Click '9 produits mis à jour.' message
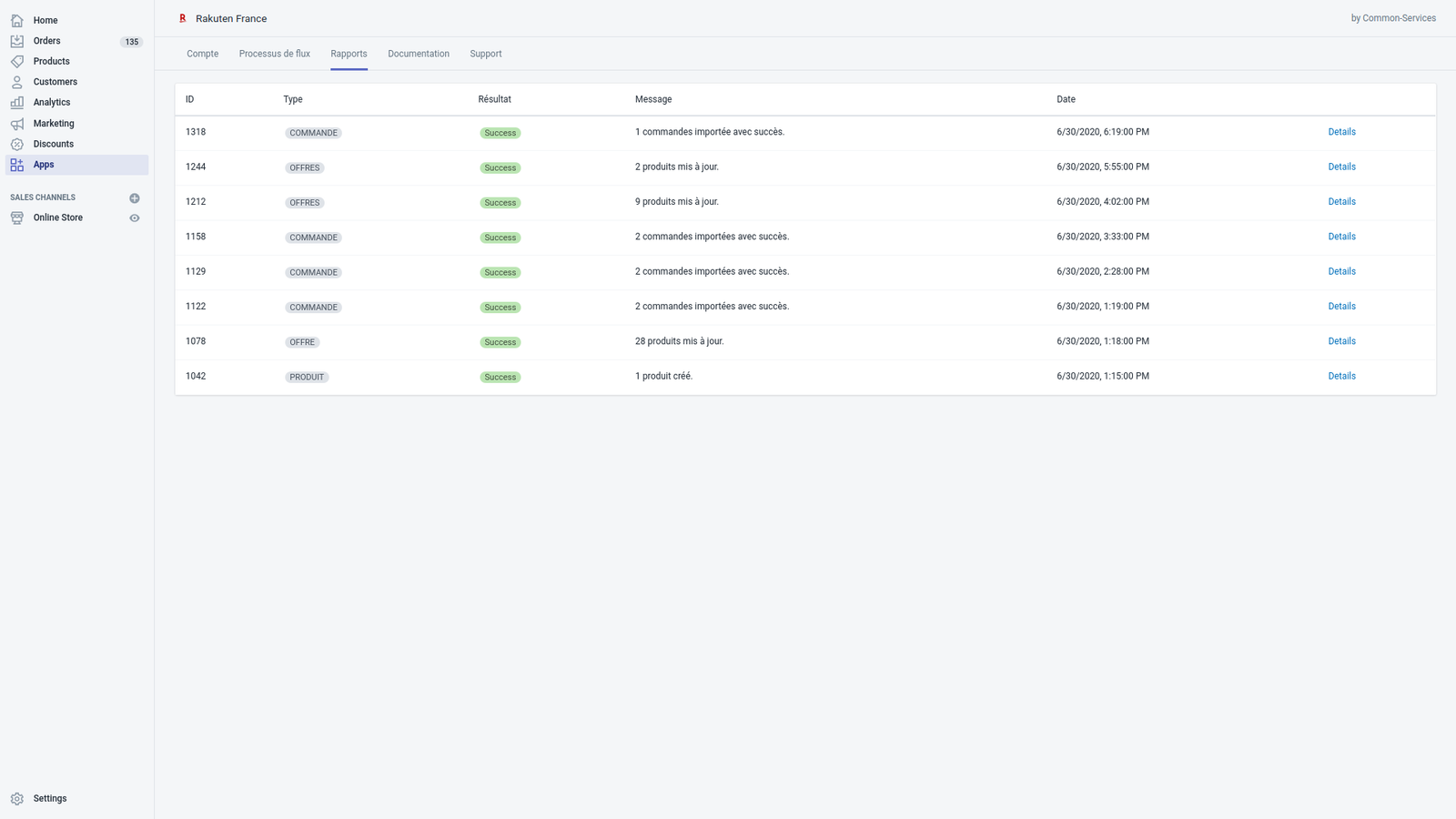This screenshot has width=1456, height=819. [x=677, y=202]
